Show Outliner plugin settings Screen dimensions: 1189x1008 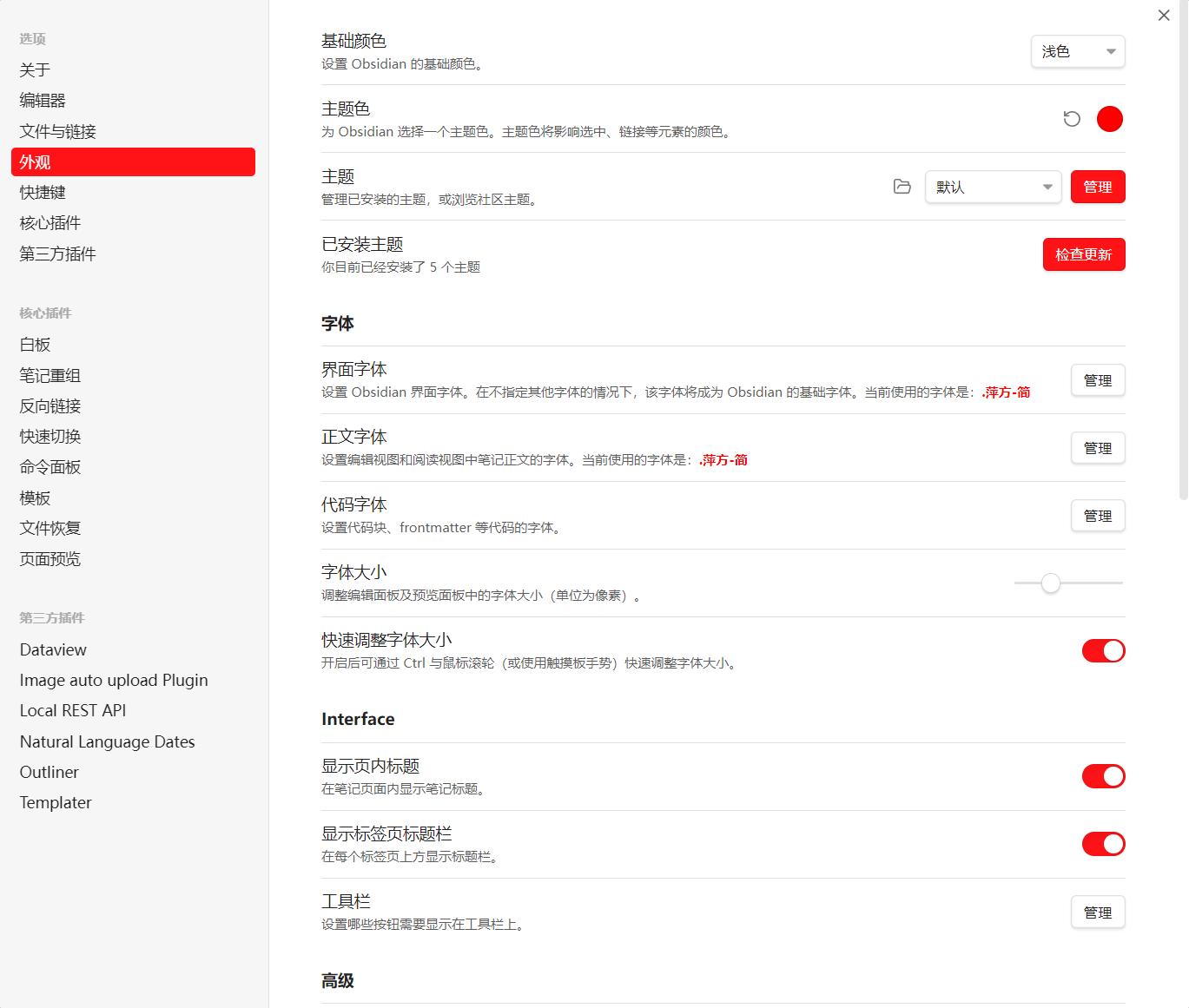[133, 772]
